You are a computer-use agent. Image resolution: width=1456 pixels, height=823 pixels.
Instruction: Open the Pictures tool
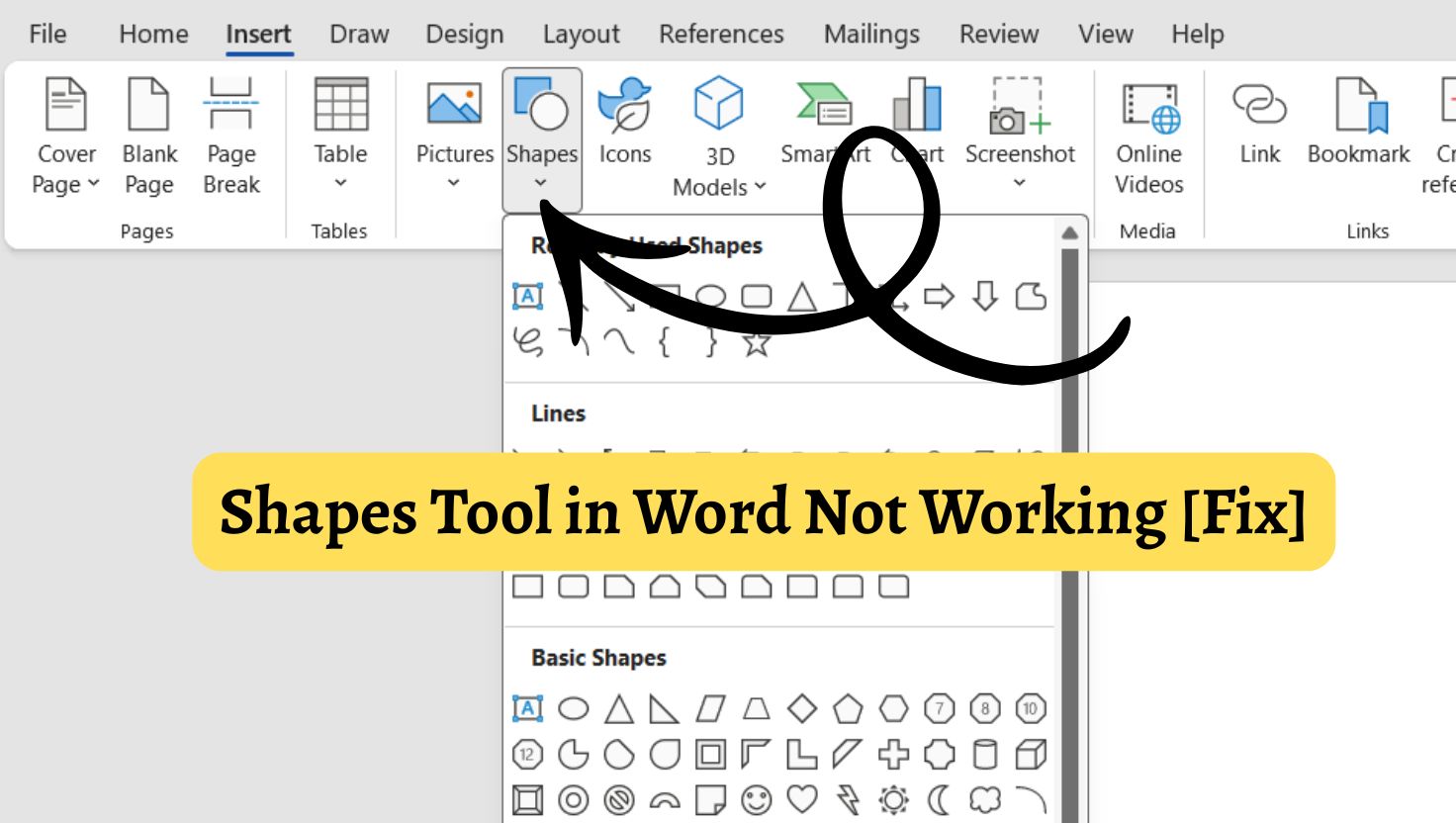click(453, 119)
